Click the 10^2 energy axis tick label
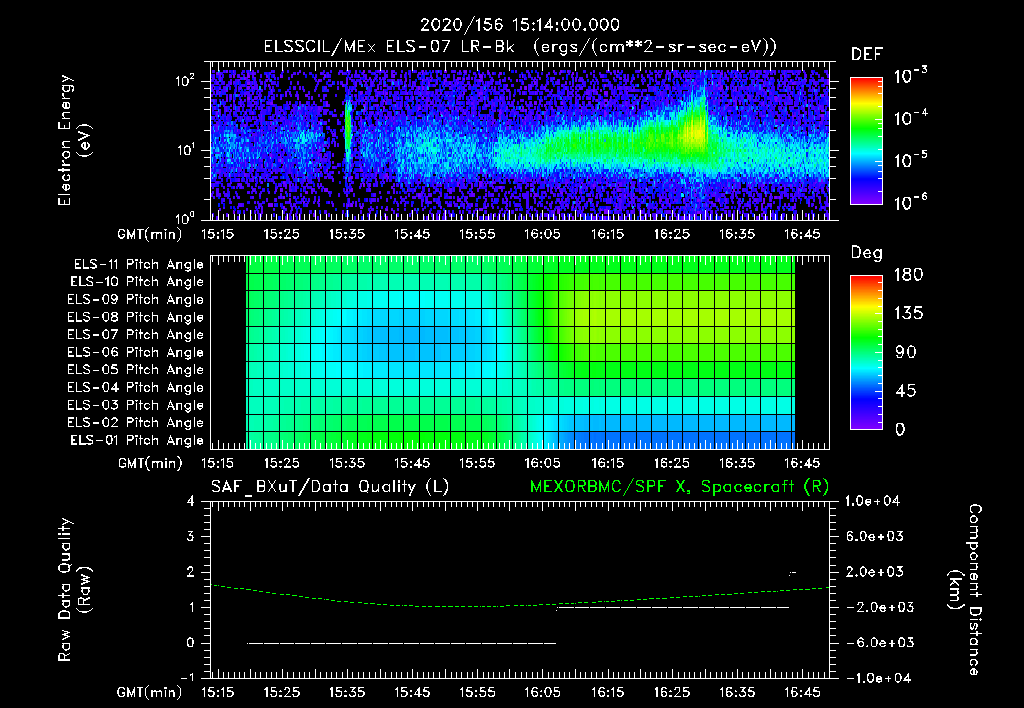 (185, 81)
